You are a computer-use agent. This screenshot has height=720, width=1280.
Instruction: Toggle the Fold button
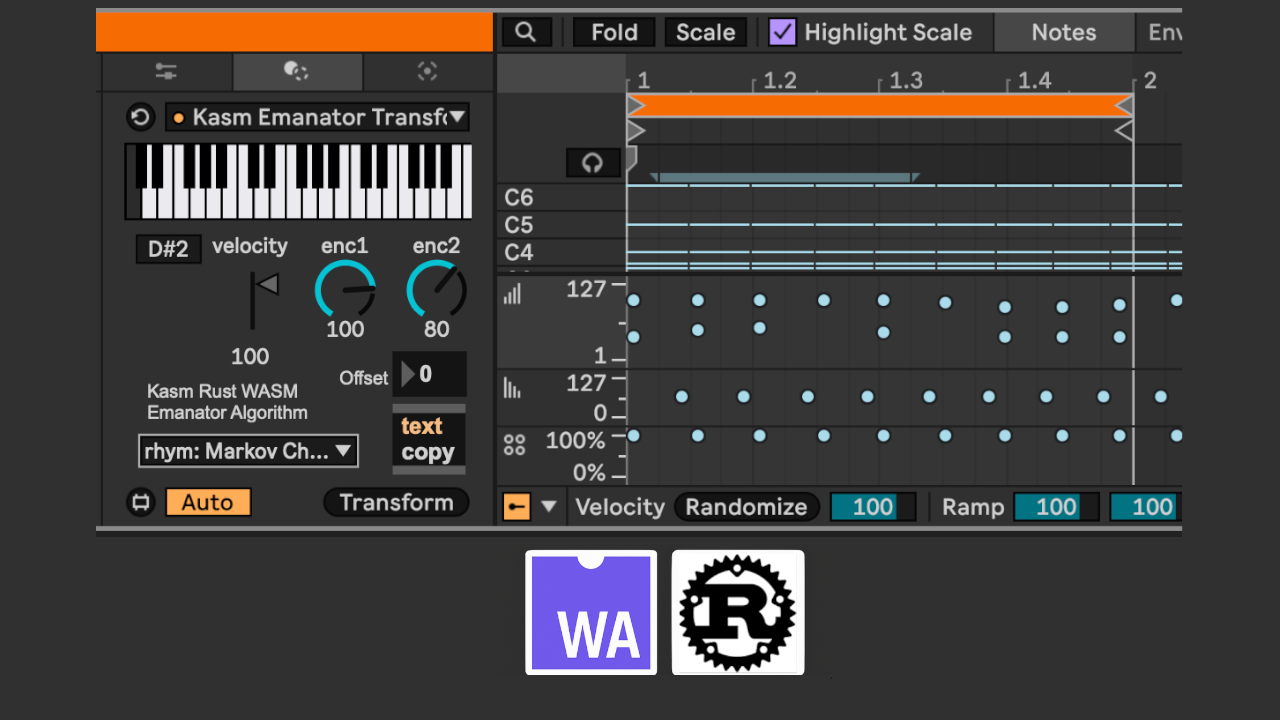(614, 32)
